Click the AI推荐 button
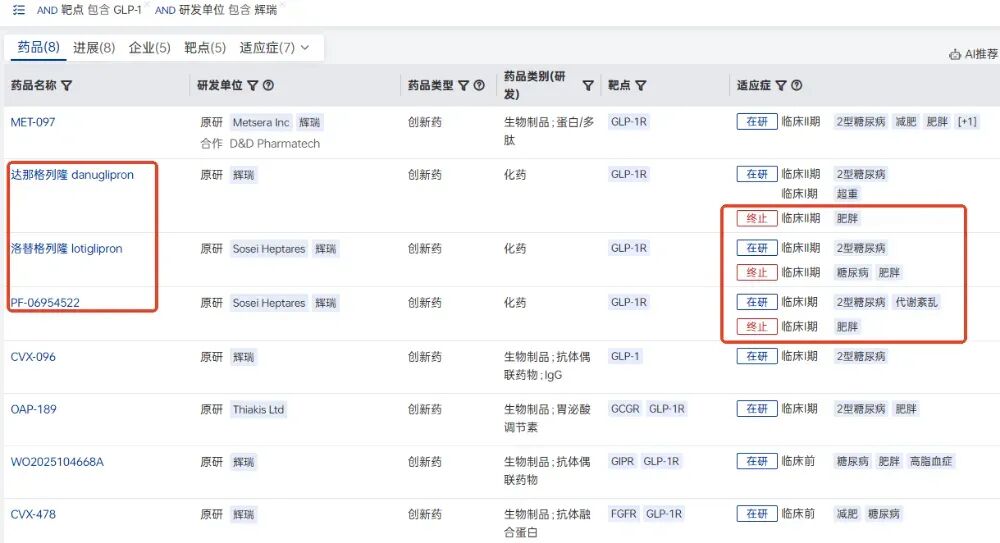 click(973, 54)
